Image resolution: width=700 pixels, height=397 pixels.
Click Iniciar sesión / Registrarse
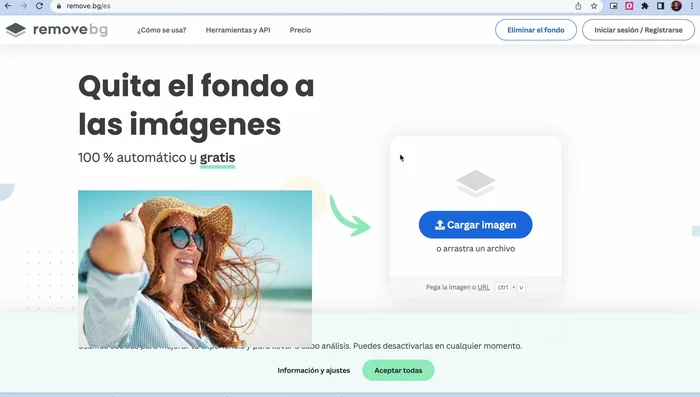pos(638,30)
